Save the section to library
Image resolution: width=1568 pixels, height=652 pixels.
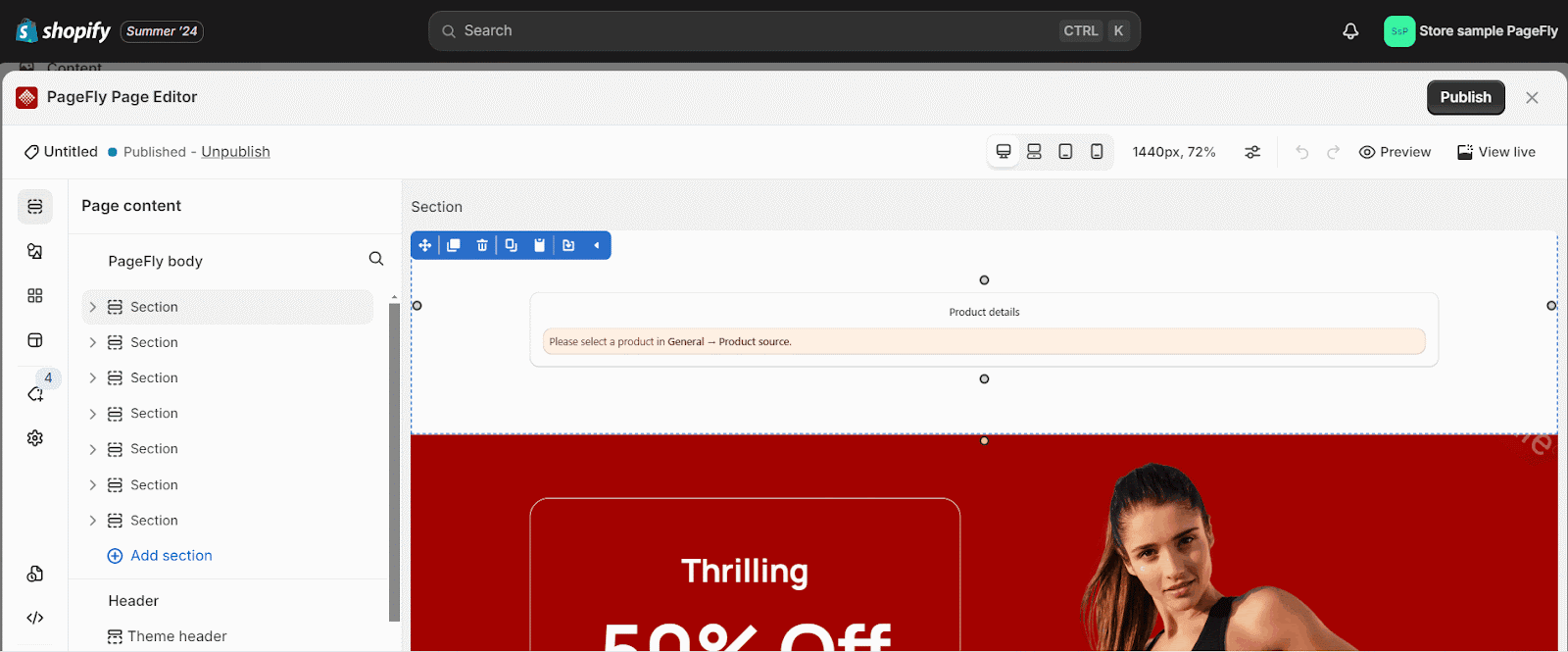click(x=568, y=245)
